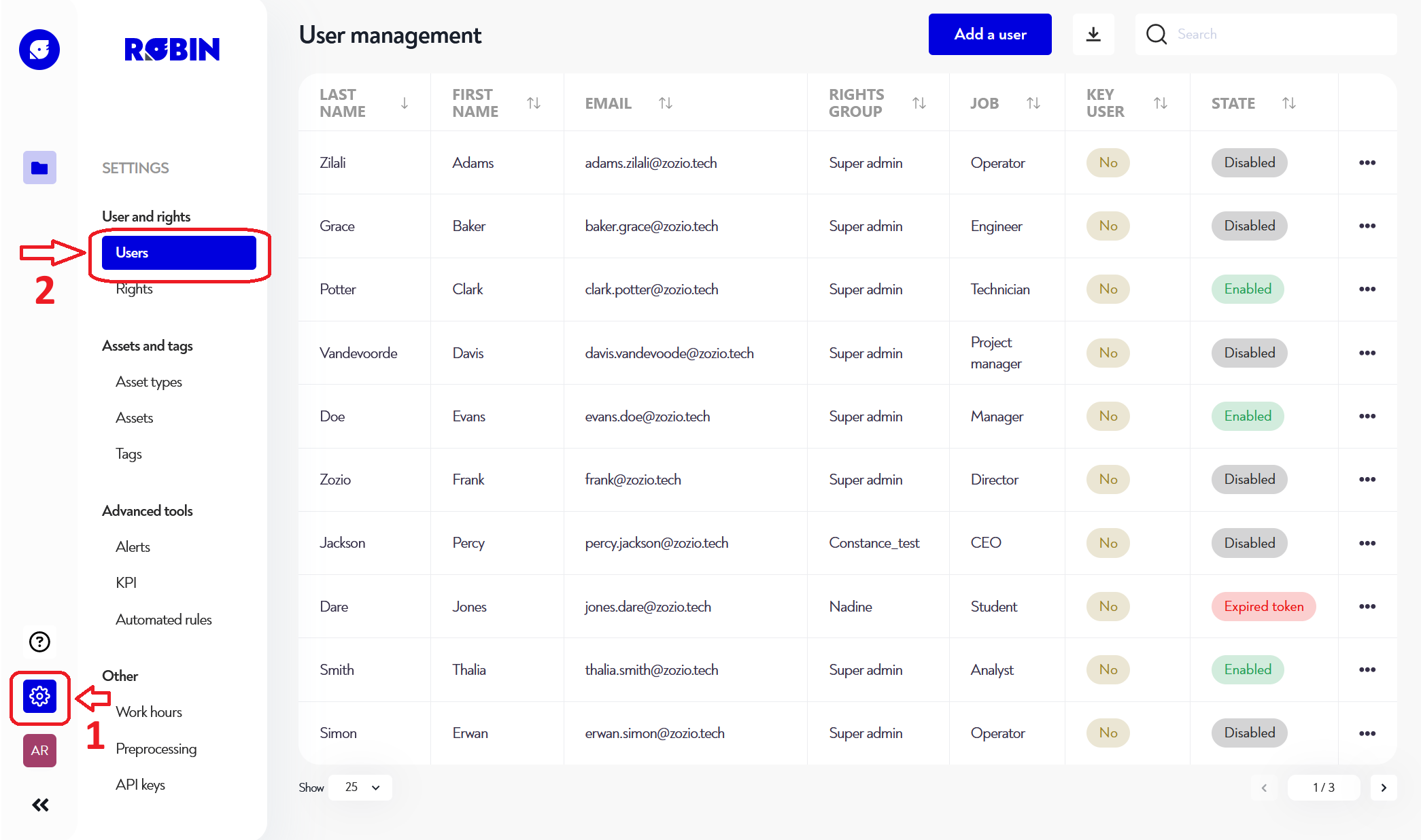Click Expired token badge for Dare Jones
Image resolution: width=1421 pixels, height=840 pixels.
1264,606
